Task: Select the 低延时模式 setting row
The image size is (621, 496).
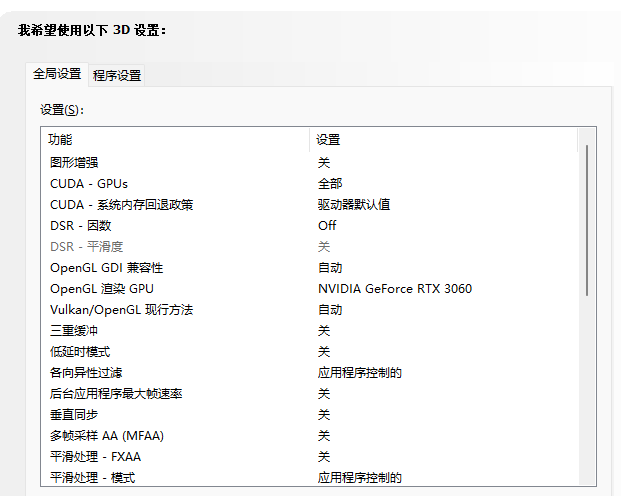Action: point(80,352)
